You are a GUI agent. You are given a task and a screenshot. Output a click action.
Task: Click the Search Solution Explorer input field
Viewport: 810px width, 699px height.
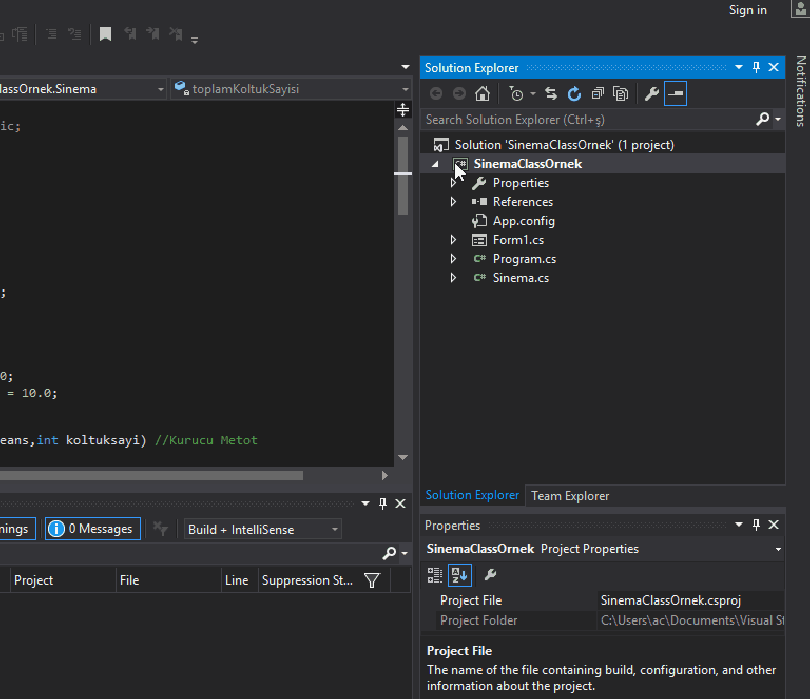pos(589,119)
